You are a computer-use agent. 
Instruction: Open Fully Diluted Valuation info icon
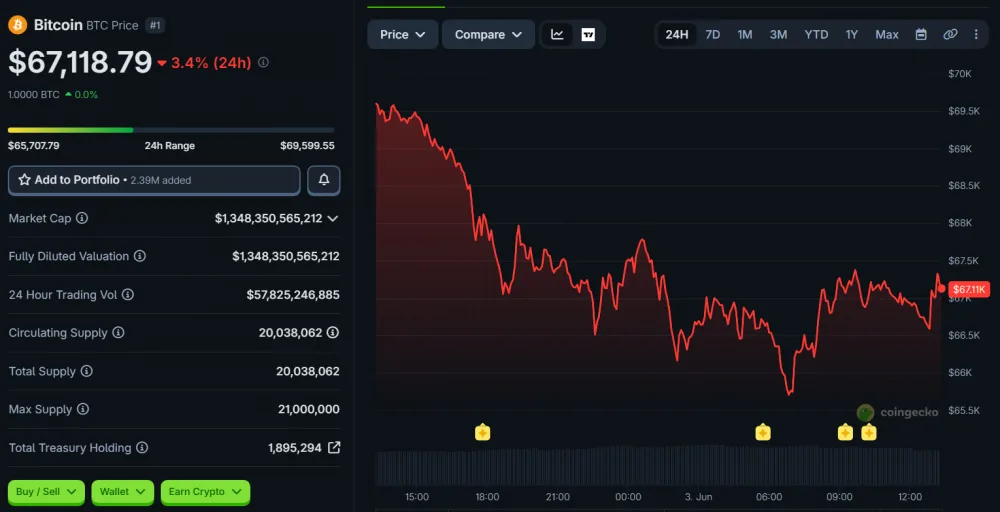pos(140,256)
